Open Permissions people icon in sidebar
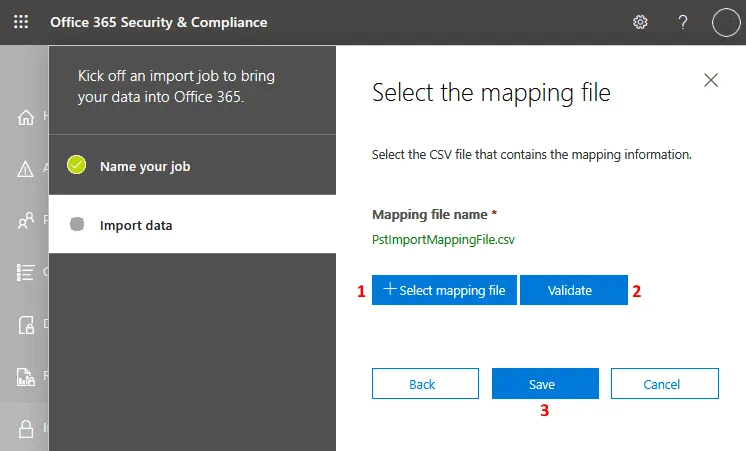Viewport: 746px width, 451px height. 27,220
